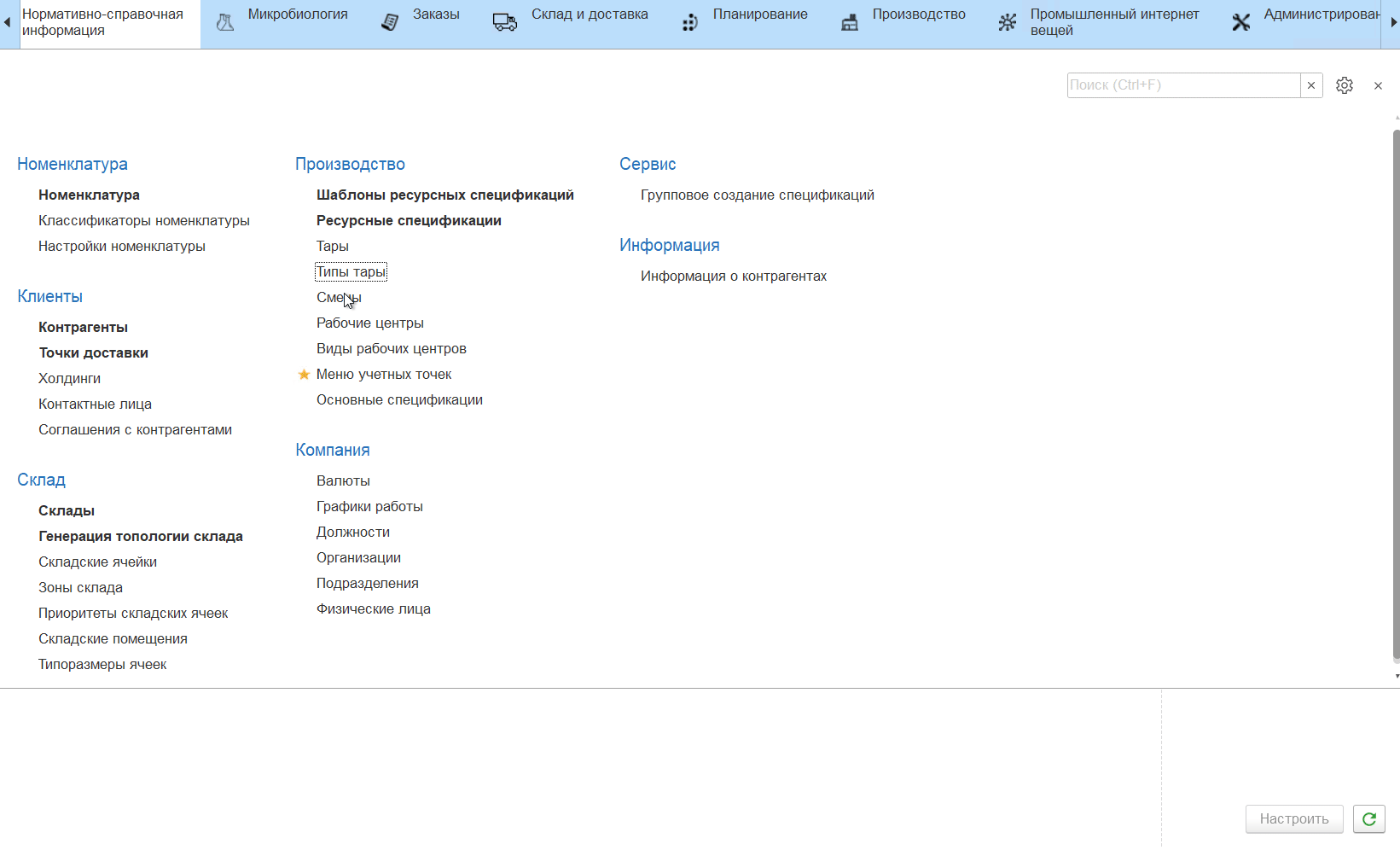Image resolution: width=1400 pixels, height=850 pixels.
Task: Open Промышленный интернет вещей icon
Action: pos(1008,23)
